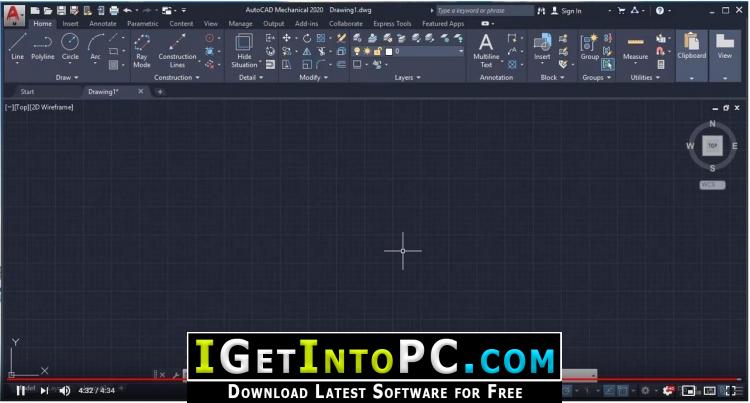The height and width of the screenshot is (403, 750).
Task: Select the Rectangle tool in Draw
Action: (113, 51)
